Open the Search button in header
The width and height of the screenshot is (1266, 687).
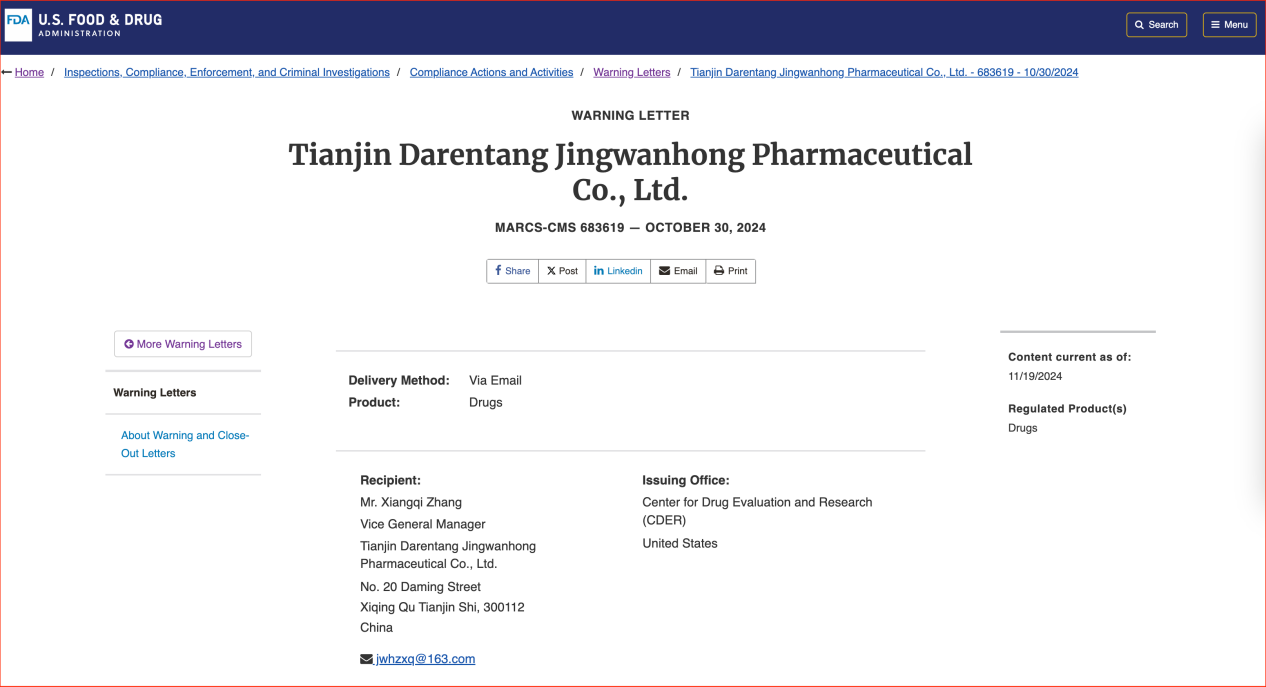point(1156,25)
